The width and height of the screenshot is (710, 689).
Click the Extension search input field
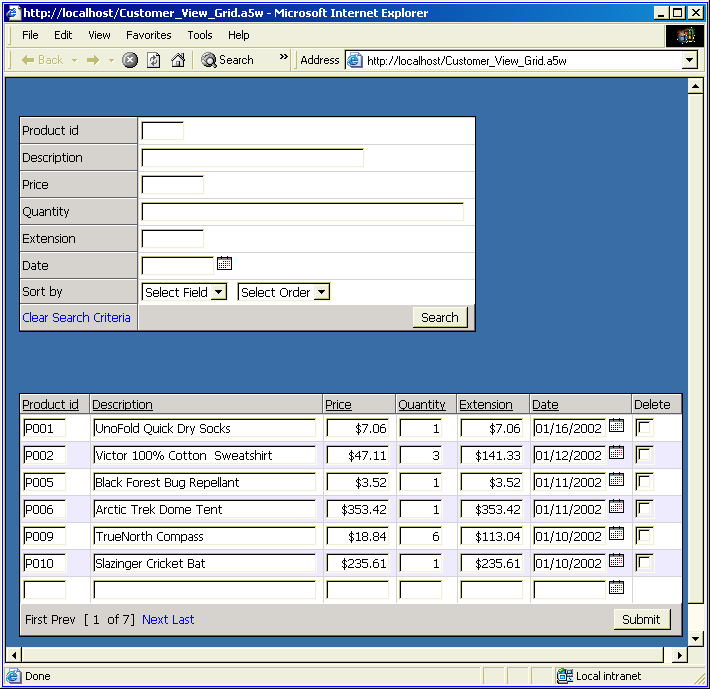click(173, 239)
